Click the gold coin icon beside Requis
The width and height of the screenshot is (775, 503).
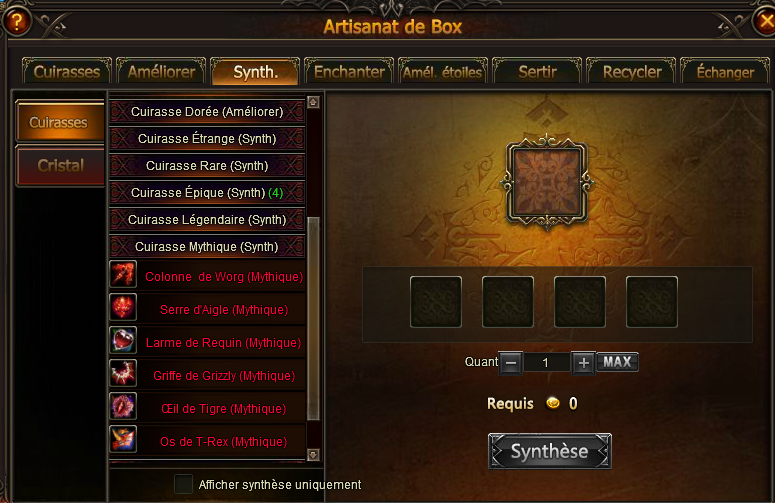[553, 403]
